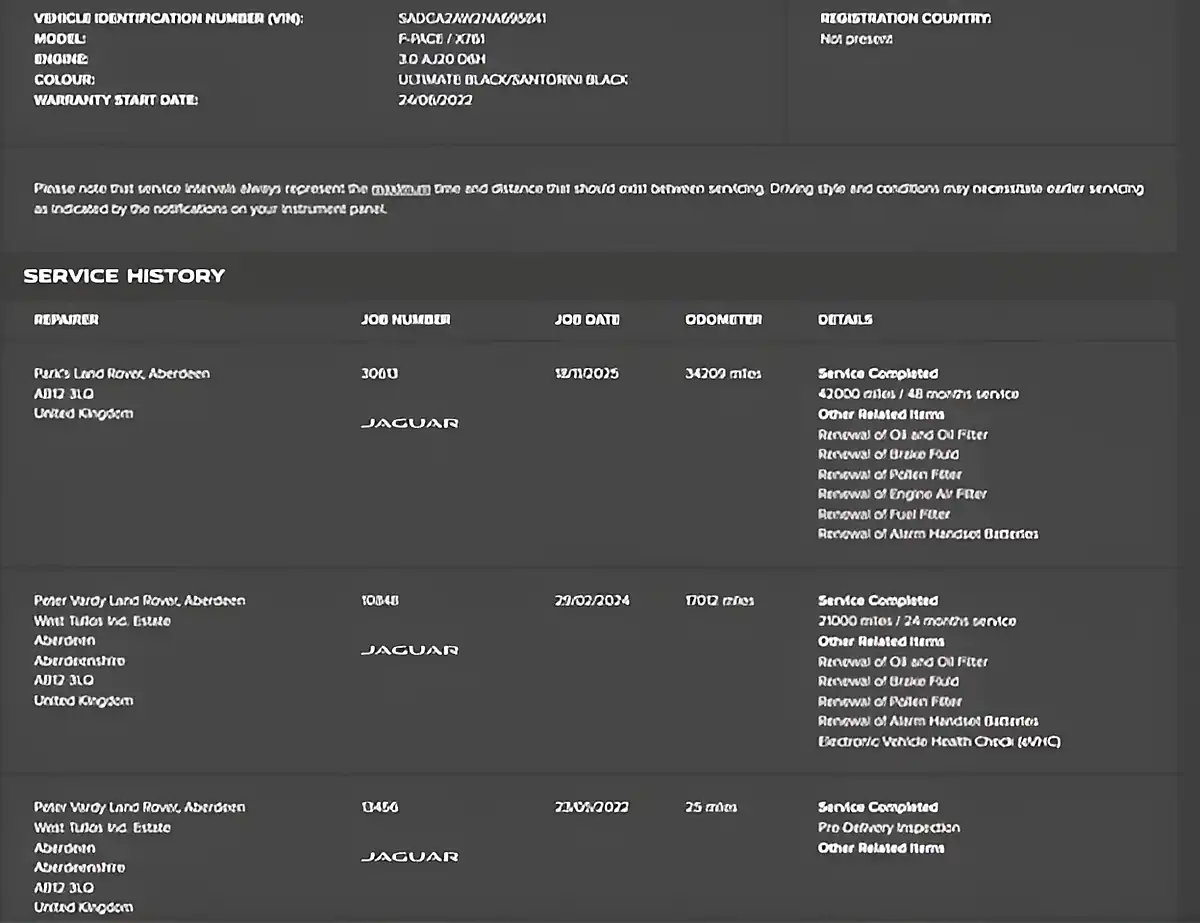This screenshot has height=923, width=1200.
Task: Click the 42000 miles / 48 months service line
Action: (918, 394)
